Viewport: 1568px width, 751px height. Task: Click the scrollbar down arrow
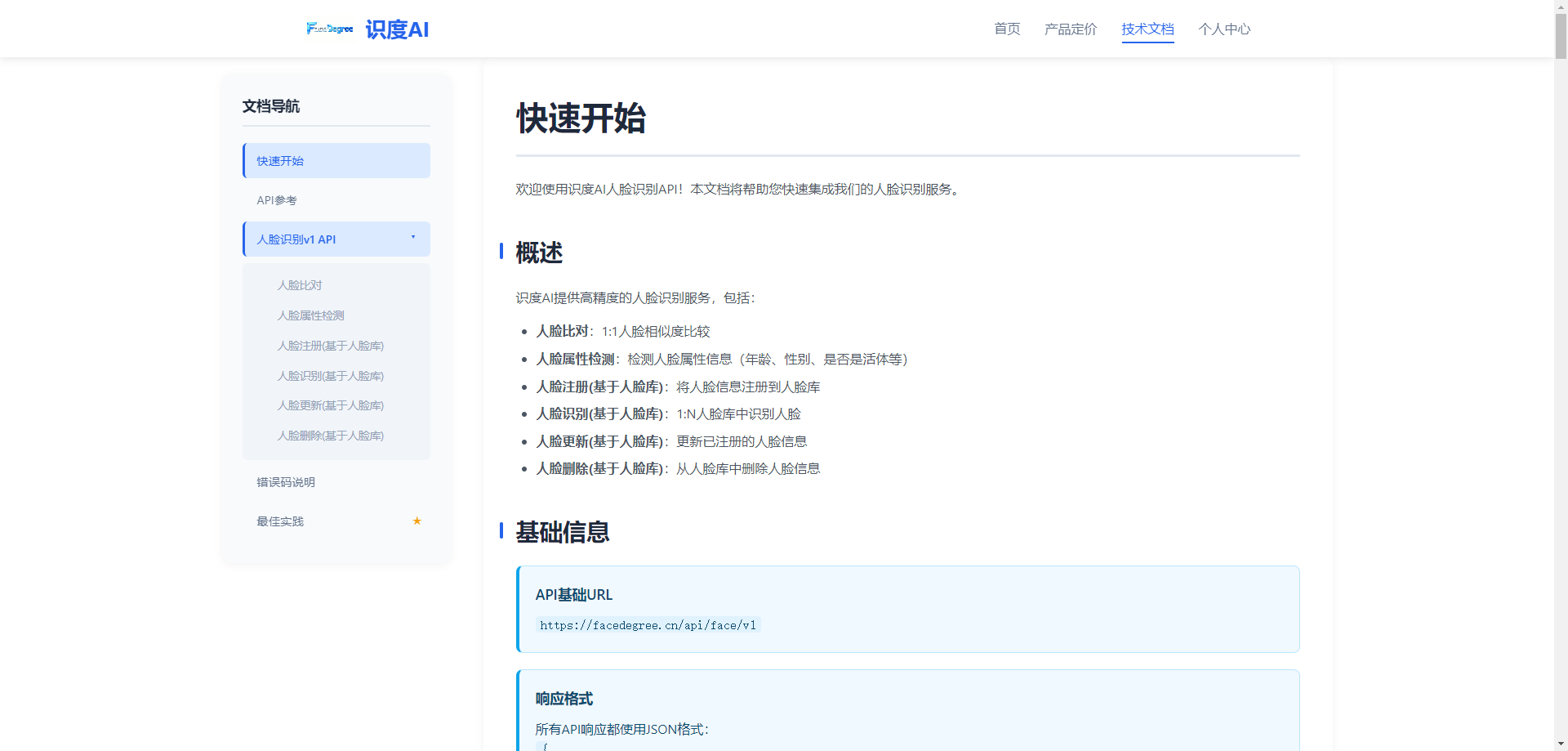coord(1561,744)
